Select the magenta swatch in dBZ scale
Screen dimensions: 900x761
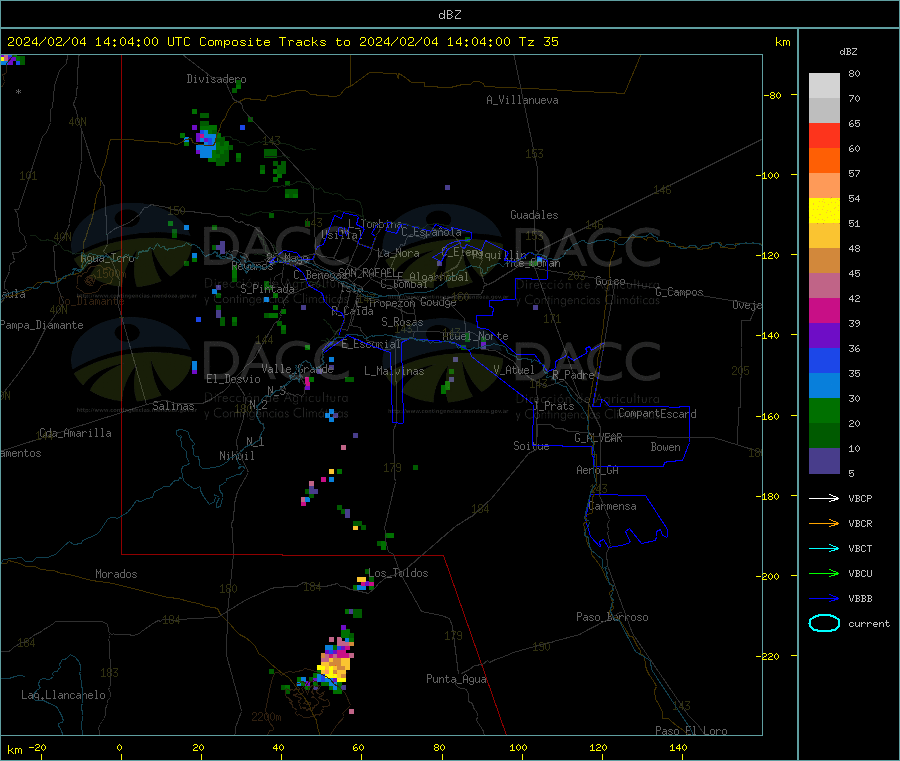(x=824, y=310)
